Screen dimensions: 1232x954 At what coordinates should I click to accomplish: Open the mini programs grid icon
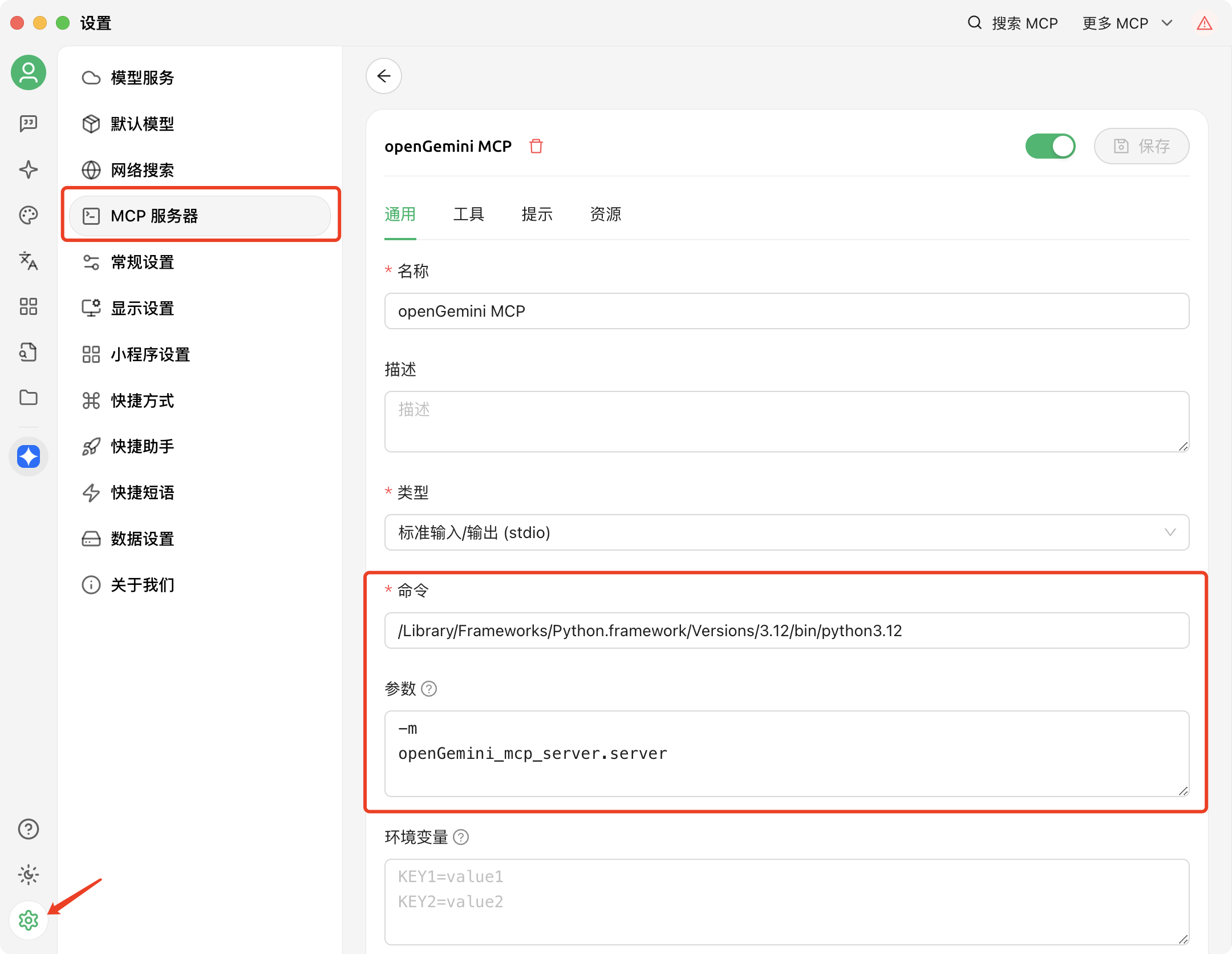(28, 306)
